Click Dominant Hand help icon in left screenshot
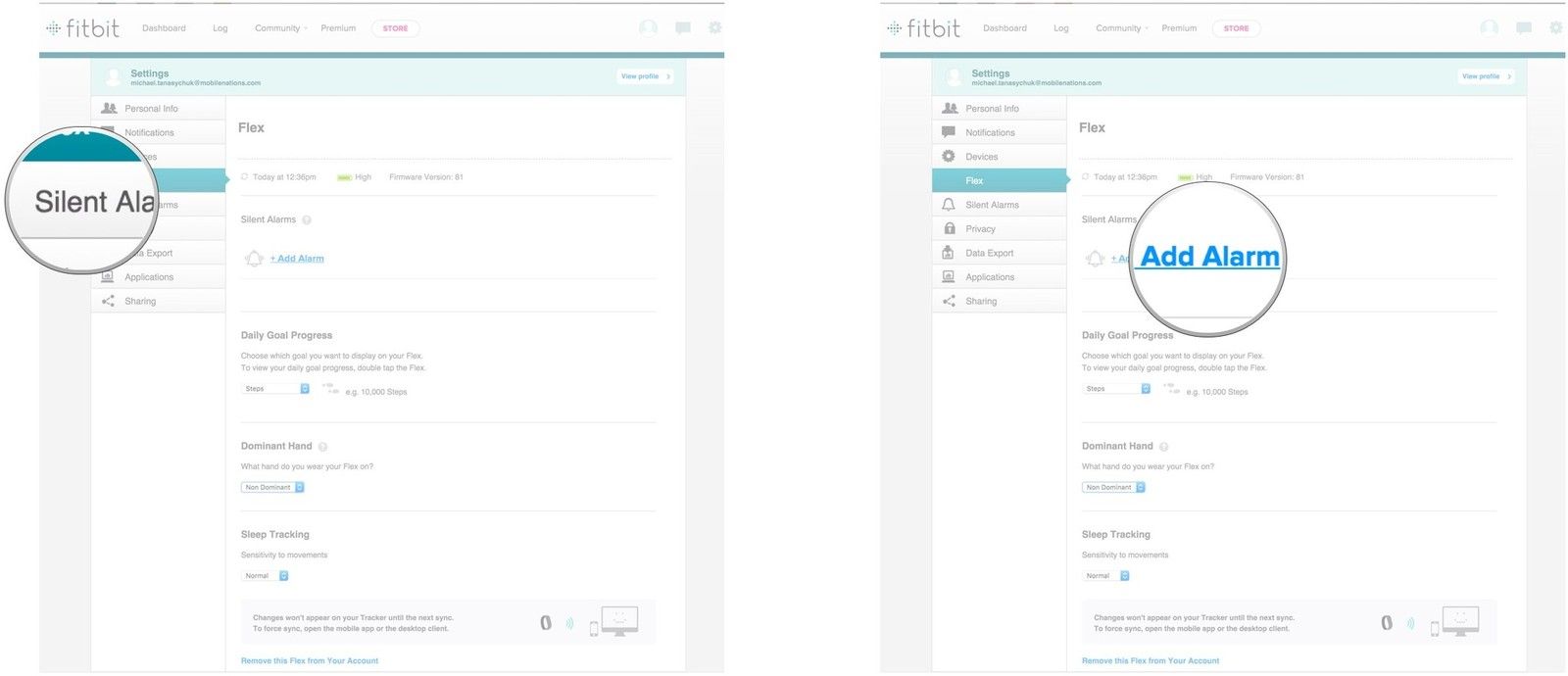This screenshot has width=1568, height=676. click(322, 447)
